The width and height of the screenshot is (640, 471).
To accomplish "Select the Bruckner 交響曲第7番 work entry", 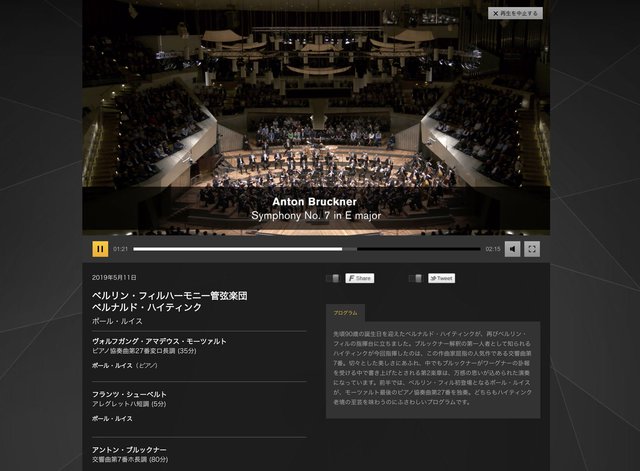I will 130,460.
